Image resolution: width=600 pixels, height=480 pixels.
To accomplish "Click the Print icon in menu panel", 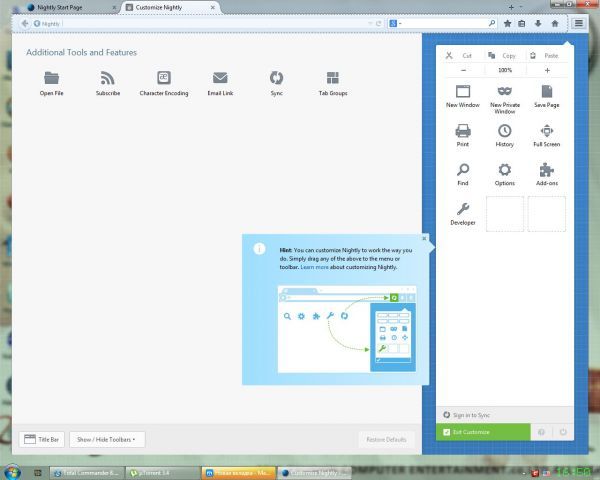I will coord(463,131).
